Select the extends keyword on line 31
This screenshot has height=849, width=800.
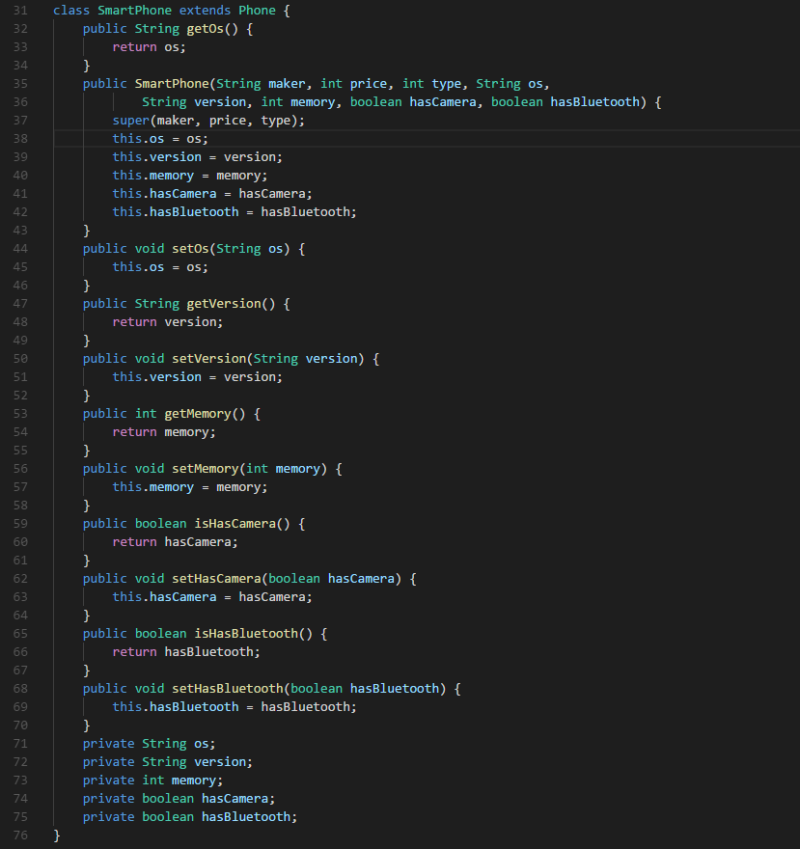click(x=206, y=10)
